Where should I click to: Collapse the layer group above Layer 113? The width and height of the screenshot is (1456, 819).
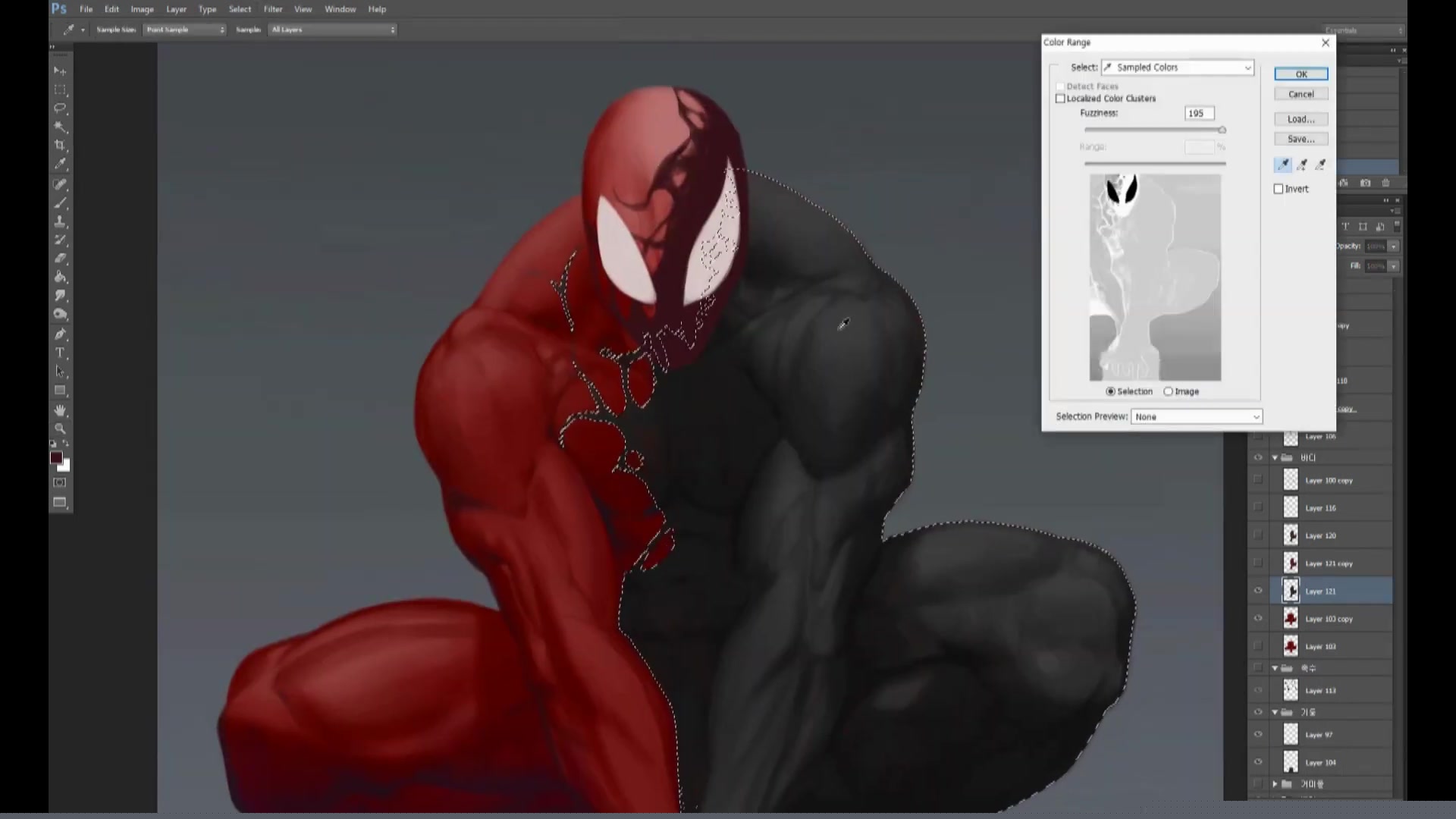1275,668
